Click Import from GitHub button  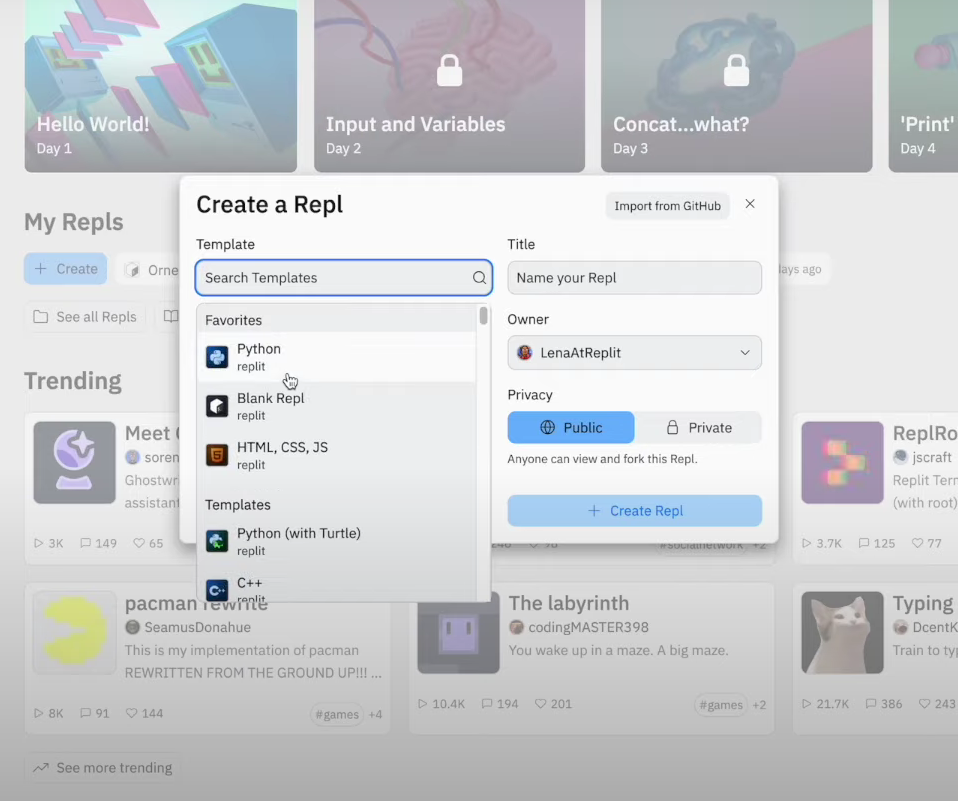[x=667, y=206]
